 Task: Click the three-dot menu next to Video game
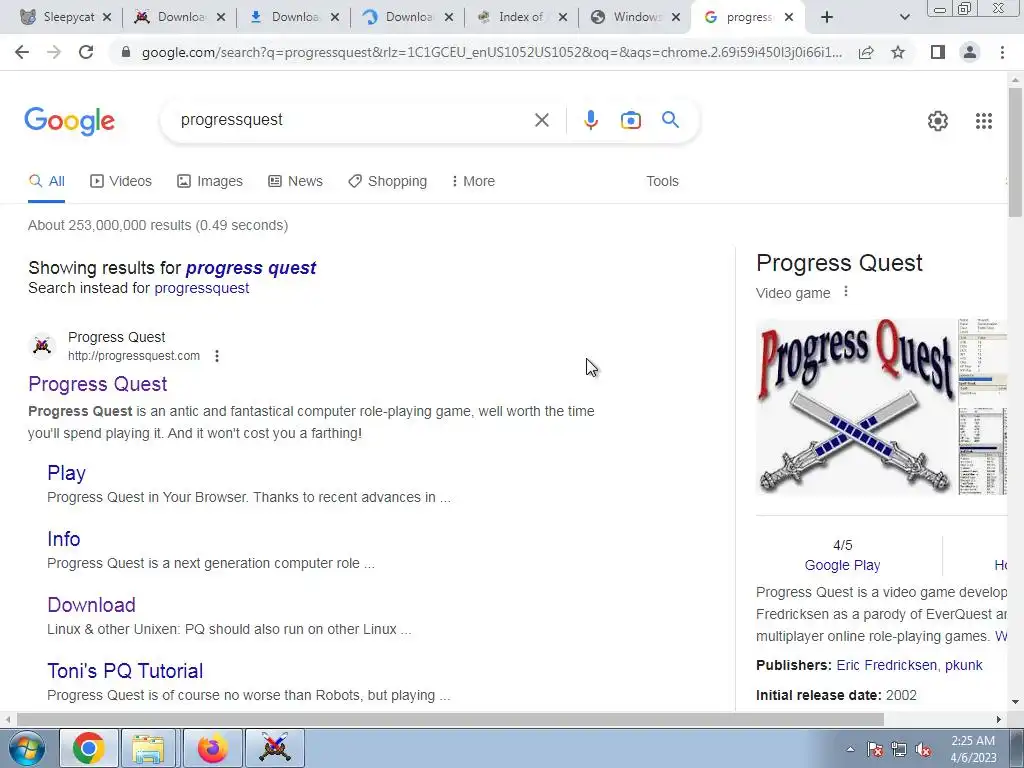pyautogui.click(x=846, y=292)
